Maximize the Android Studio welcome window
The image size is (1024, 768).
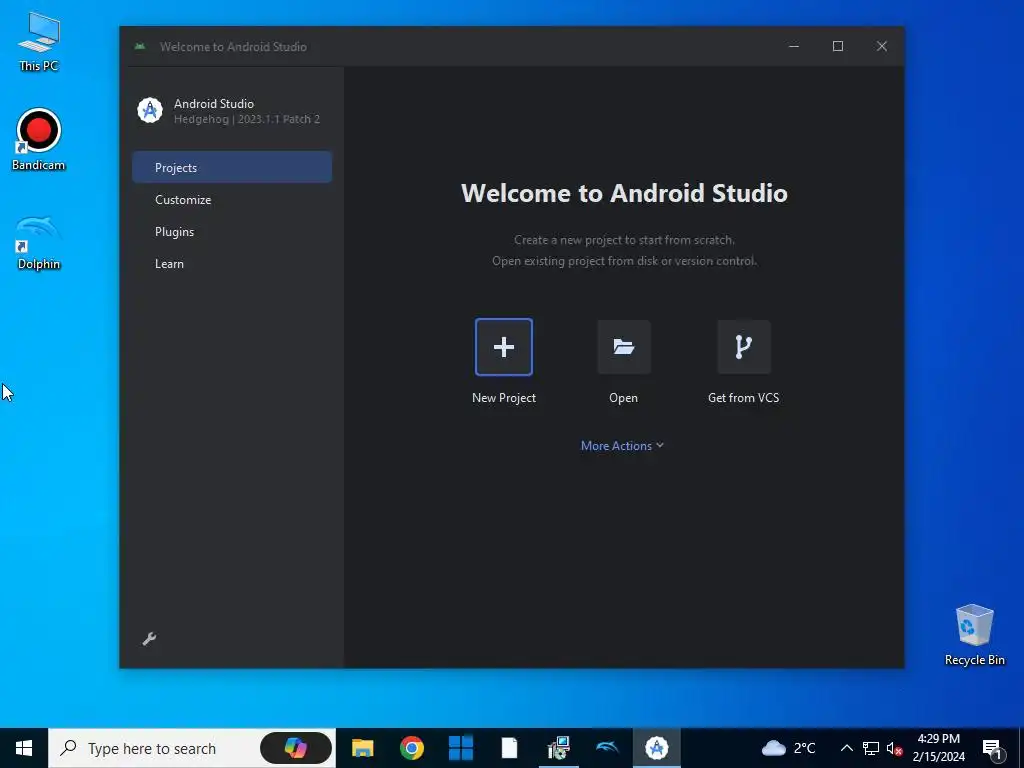838,46
